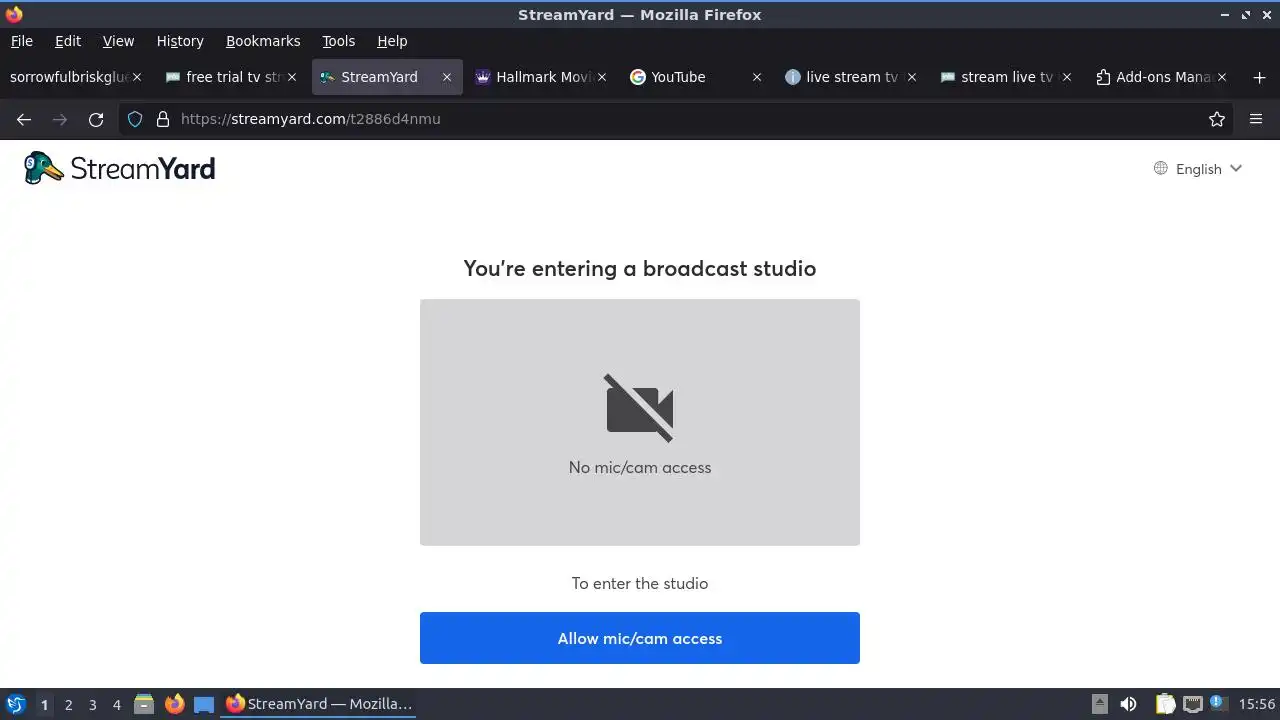
Task: Close the live stream tv tab
Action: [912, 77]
